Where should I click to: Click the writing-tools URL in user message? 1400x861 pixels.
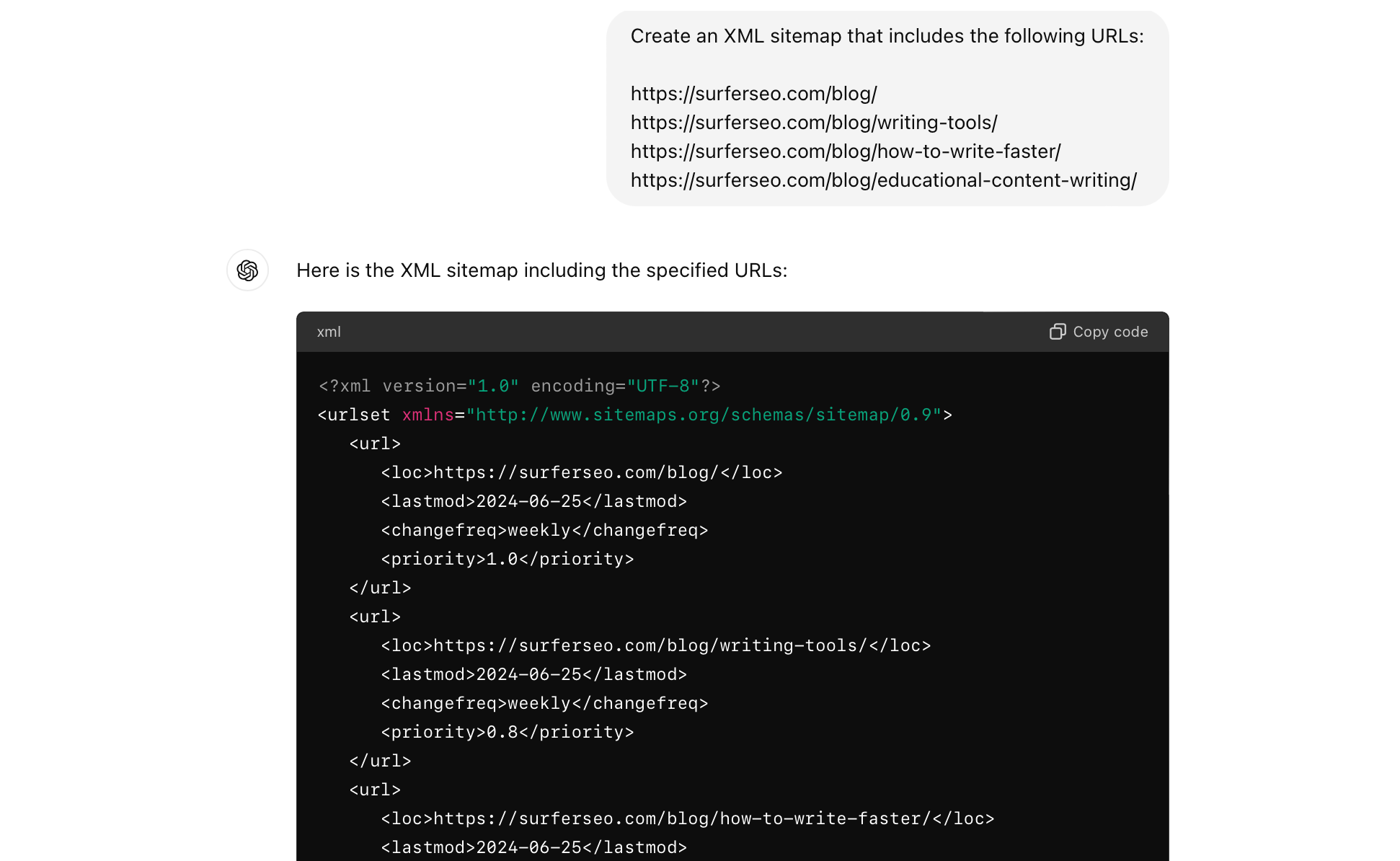(x=813, y=123)
